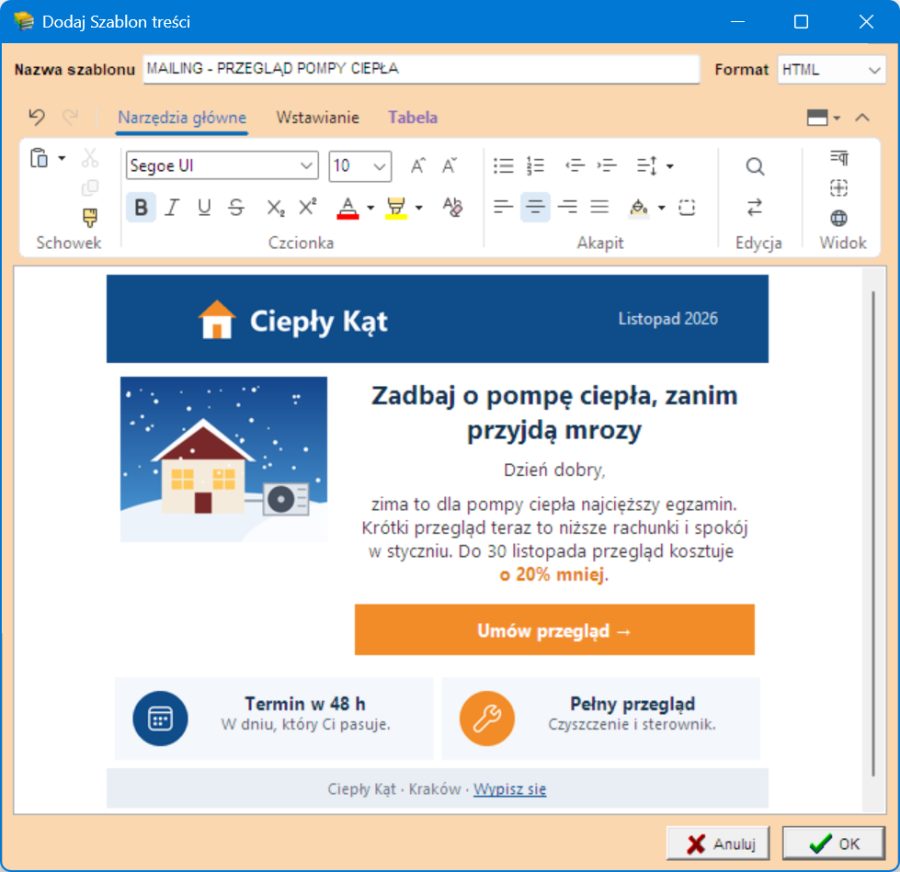Collapse the ribbon with chevron
The width and height of the screenshot is (900, 872).
862,118
